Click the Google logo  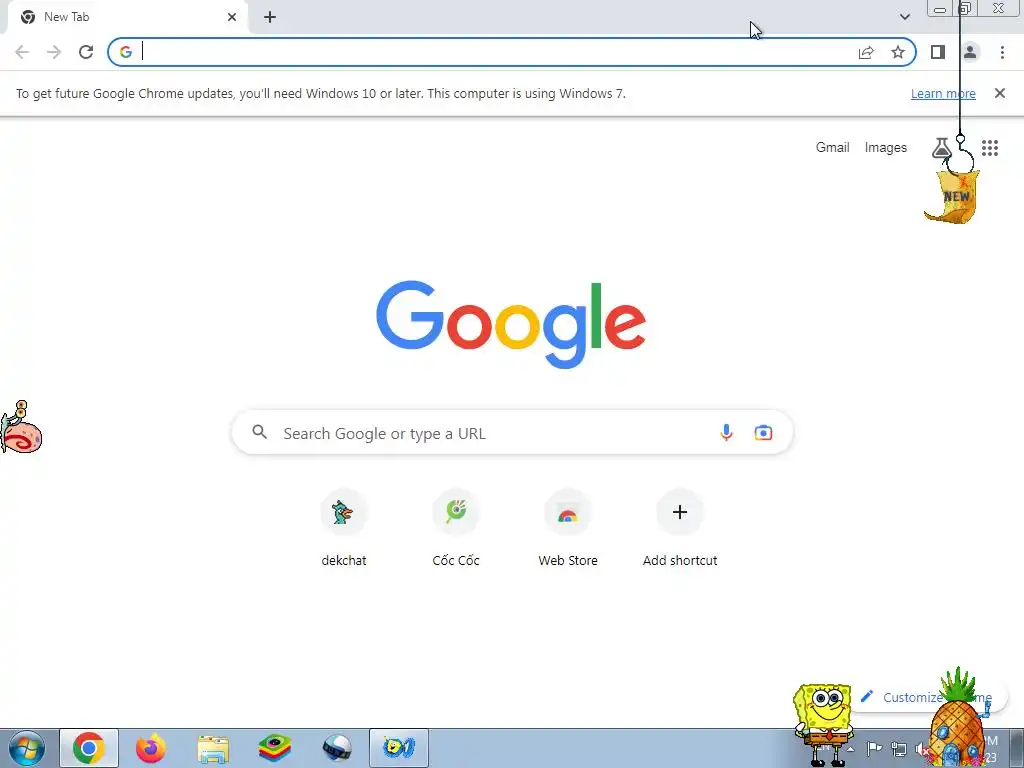[x=511, y=325]
